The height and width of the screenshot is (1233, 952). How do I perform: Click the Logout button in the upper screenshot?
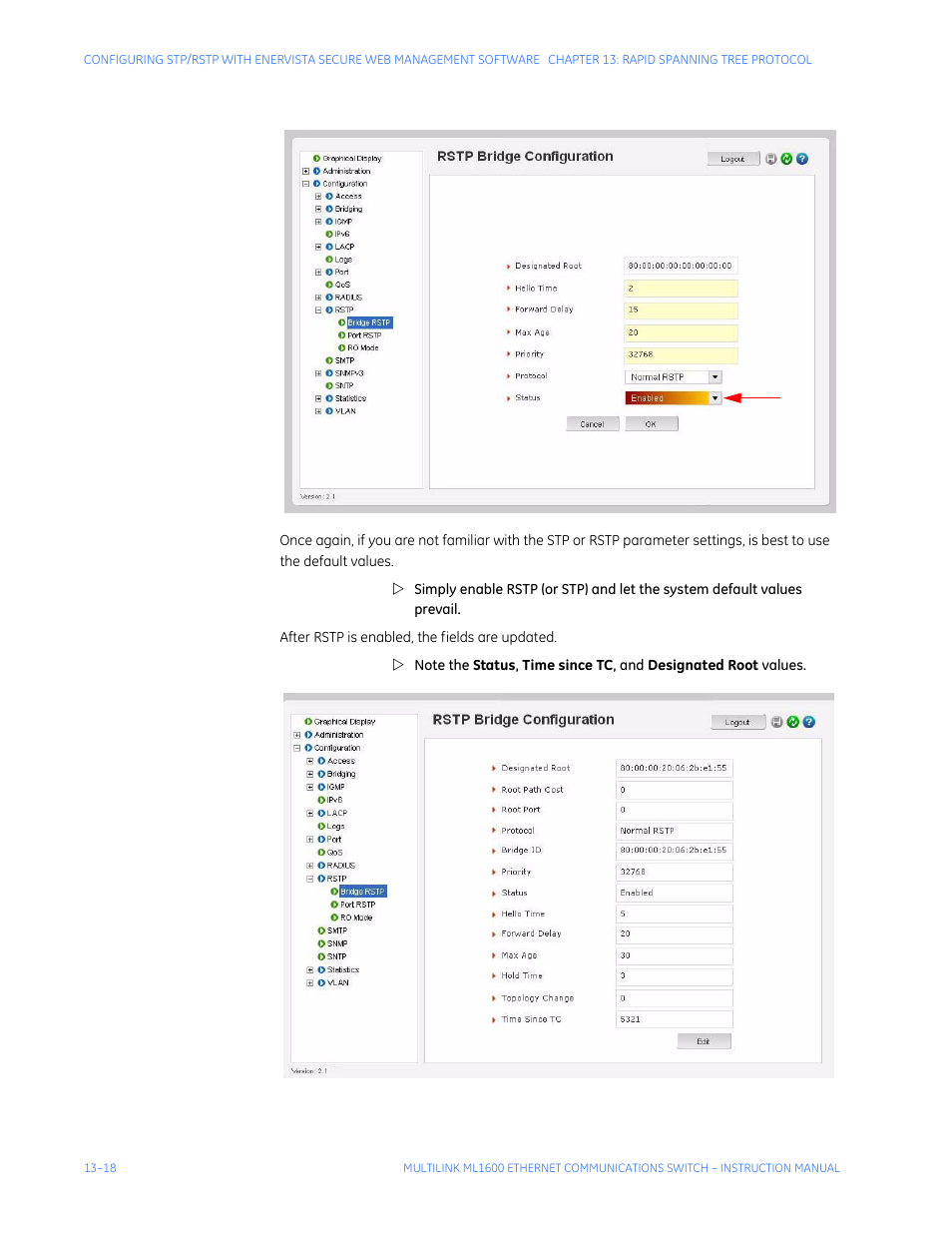pos(733,159)
